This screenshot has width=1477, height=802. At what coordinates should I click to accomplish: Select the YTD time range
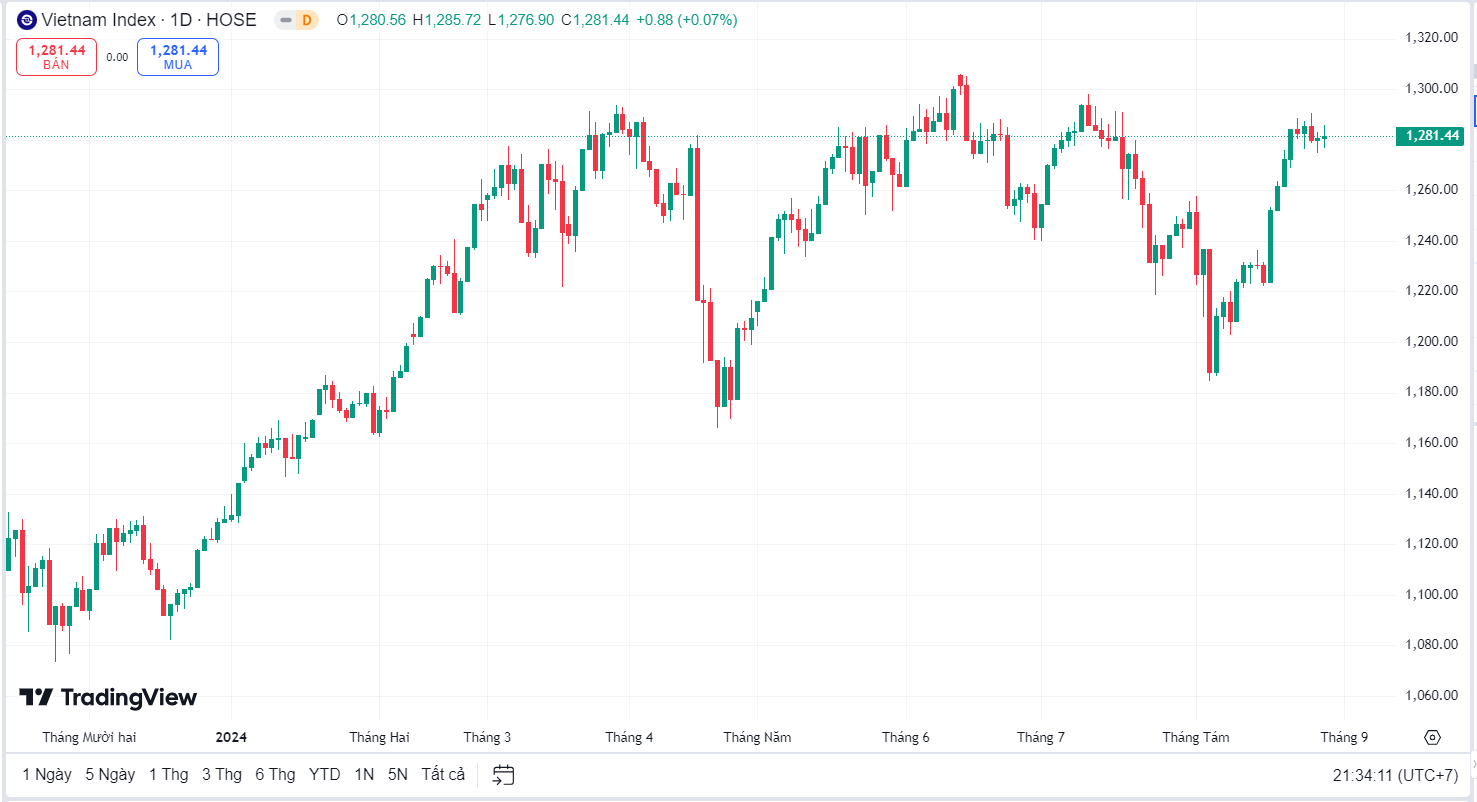(x=325, y=774)
